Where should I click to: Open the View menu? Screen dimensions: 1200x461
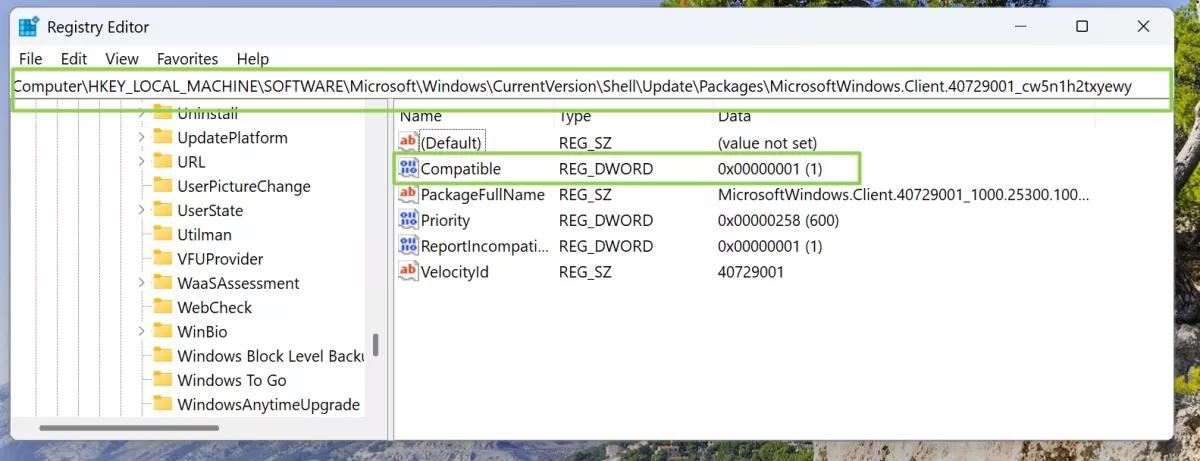122,59
